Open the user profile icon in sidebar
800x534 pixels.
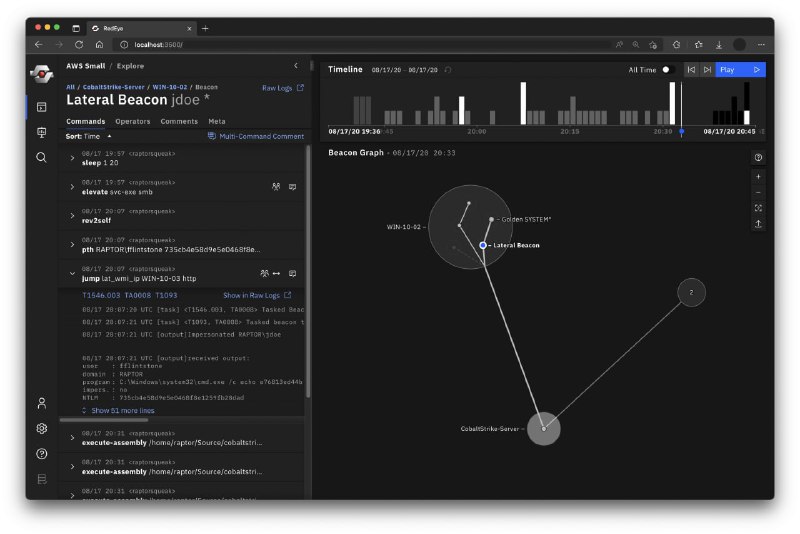[41, 403]
